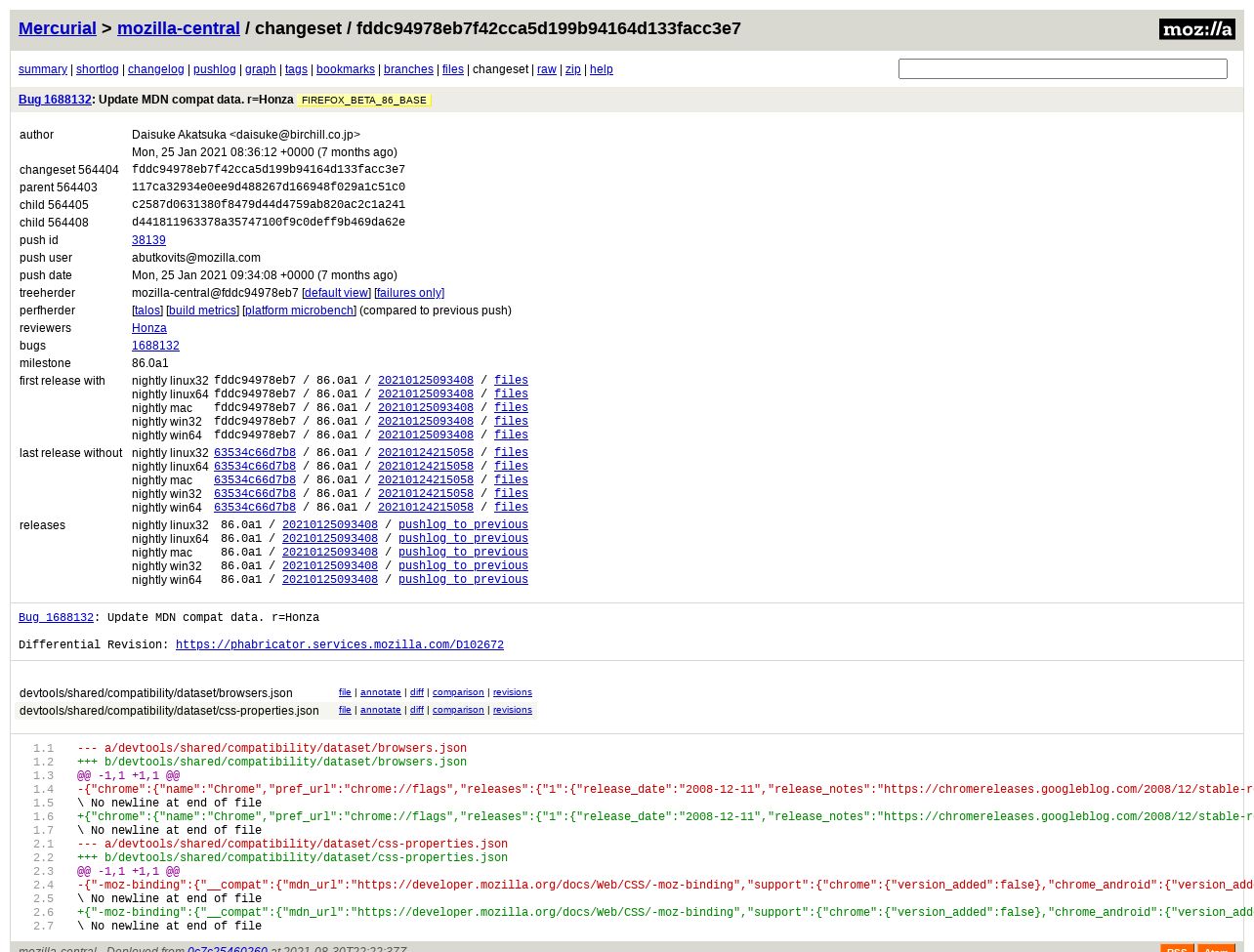View file link for browsers.json
Screen dimensions: 1254x952
345,692
